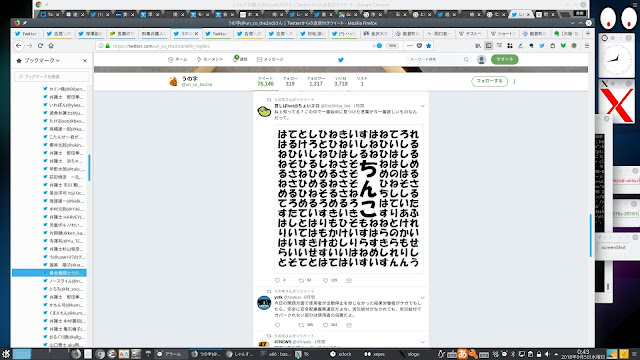This screenshot has width=640, height=360.
Task: Go to Twitter ホーム
Action: coord(178,59)
